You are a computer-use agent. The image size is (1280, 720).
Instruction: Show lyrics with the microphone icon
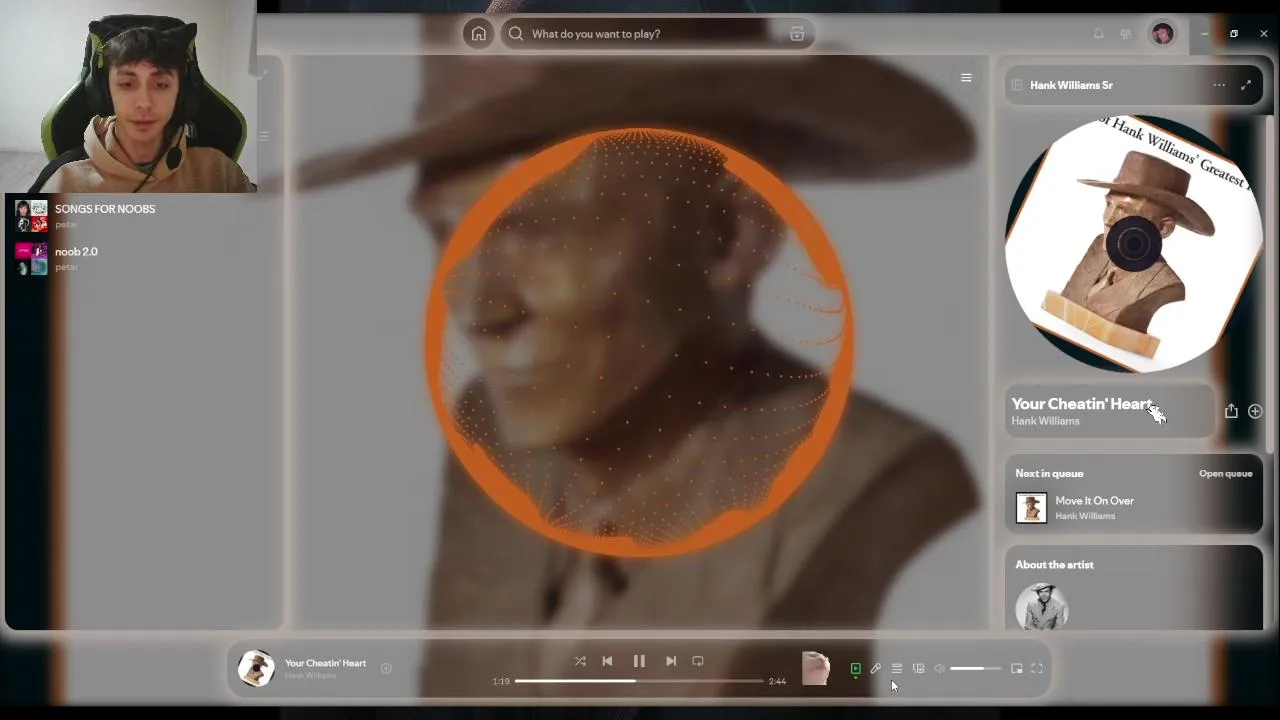pyautogui.click(x=876, y=669)
